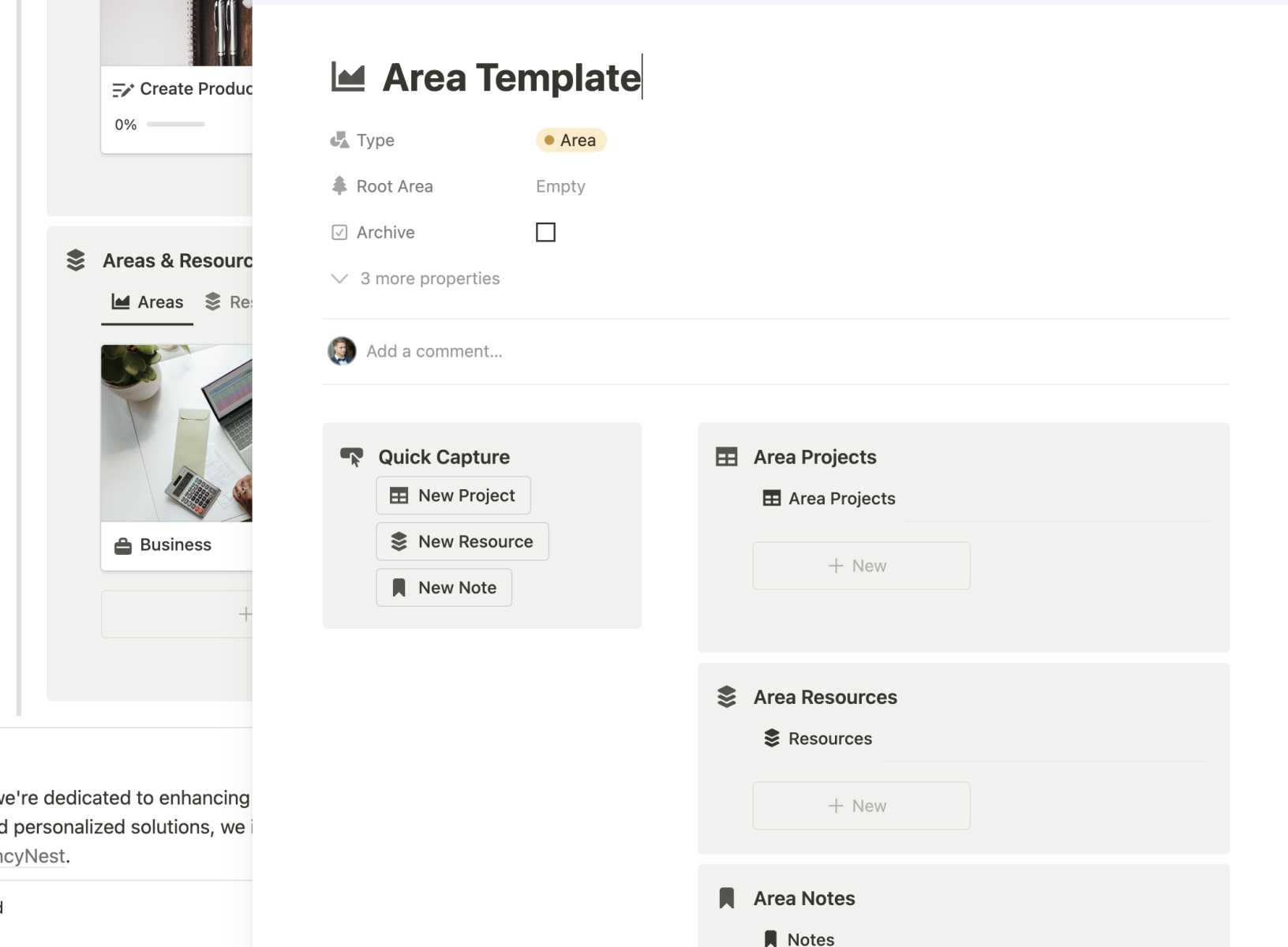Open the empty Root Area value selector
Image resolution: width=1288 pixels, height=947 pixels.
(x=560, y=186)
